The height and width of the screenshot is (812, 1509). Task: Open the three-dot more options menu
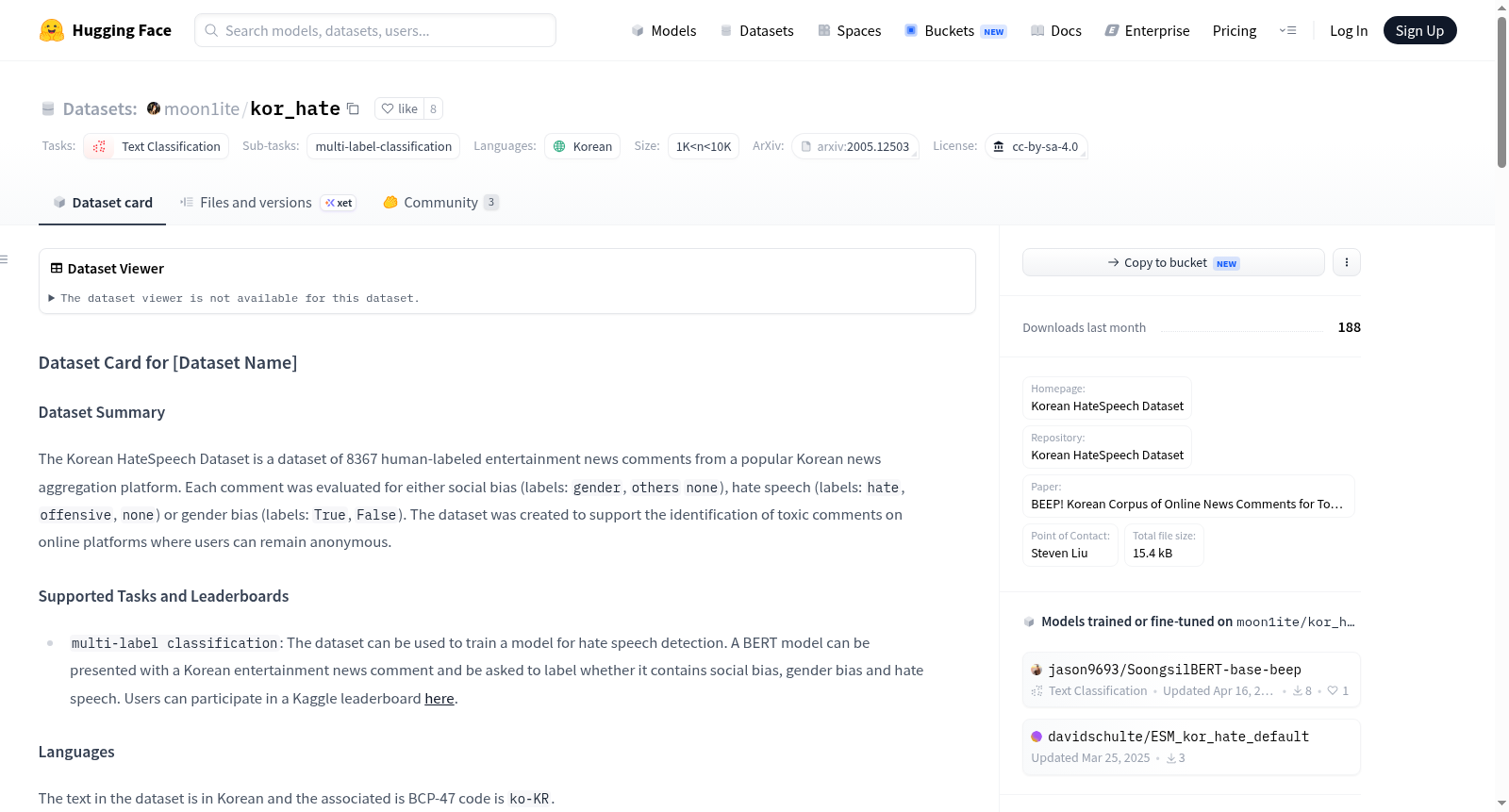tap(1347, 262)
